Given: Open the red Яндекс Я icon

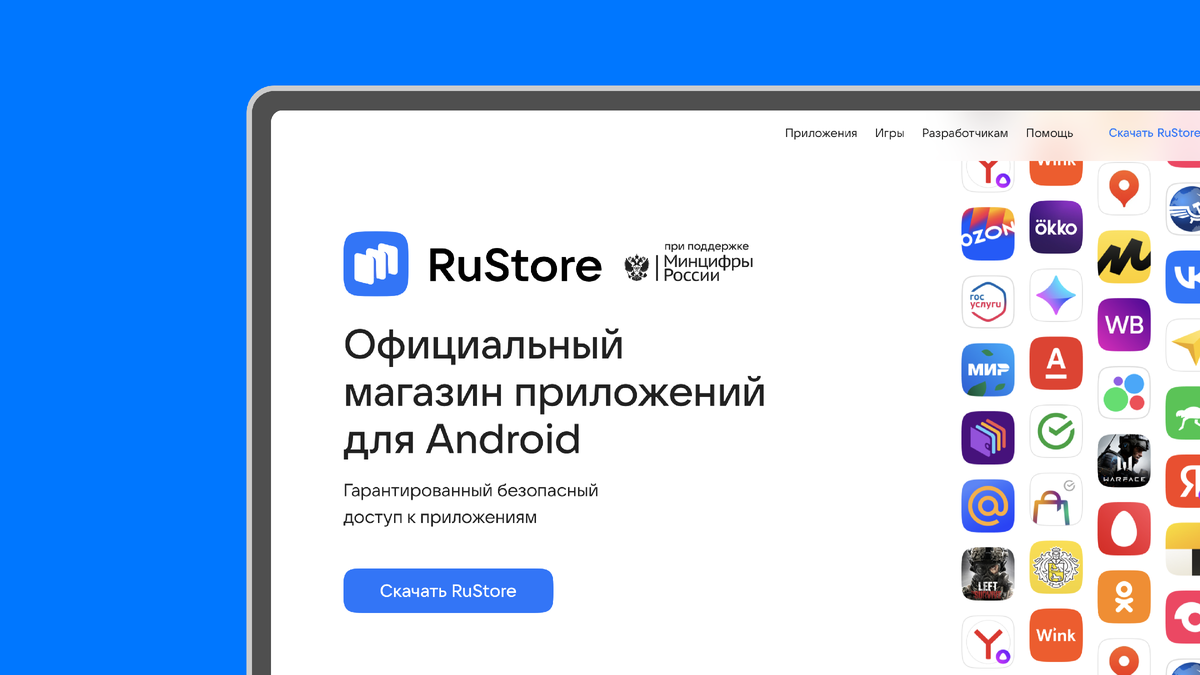Looking at the screenshot, I should 1183,481.
